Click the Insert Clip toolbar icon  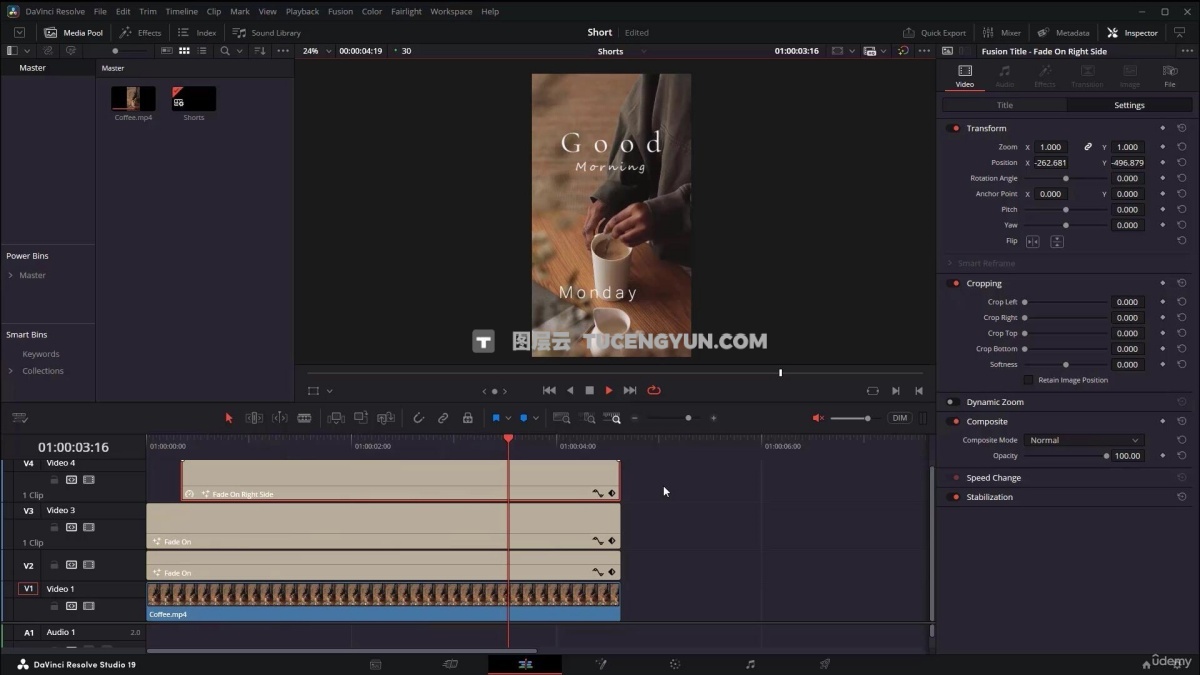pyautogui.click(x=336, y=418)
